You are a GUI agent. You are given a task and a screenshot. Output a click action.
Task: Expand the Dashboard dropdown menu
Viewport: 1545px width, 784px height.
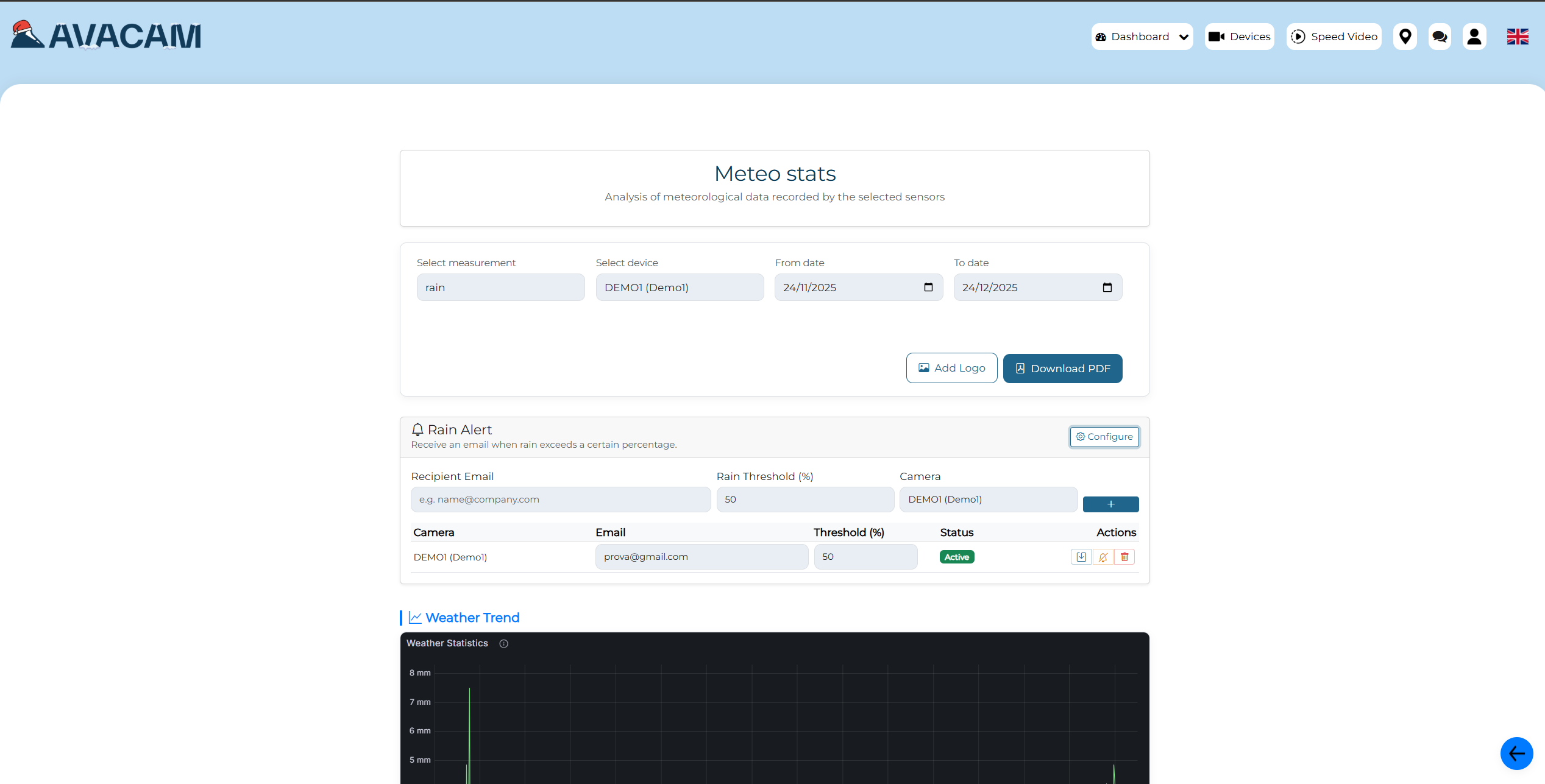1142,37
